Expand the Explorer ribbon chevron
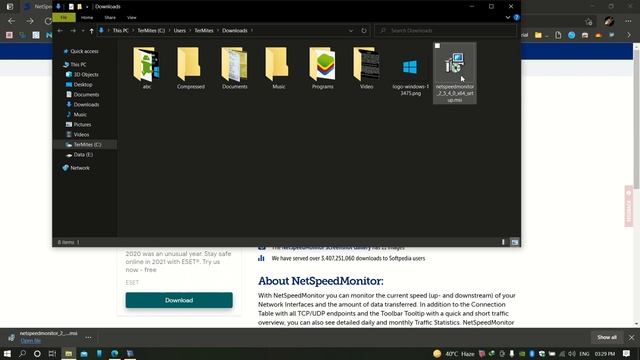The width and height of the screenshot is (640, 360). pos(508,18)
